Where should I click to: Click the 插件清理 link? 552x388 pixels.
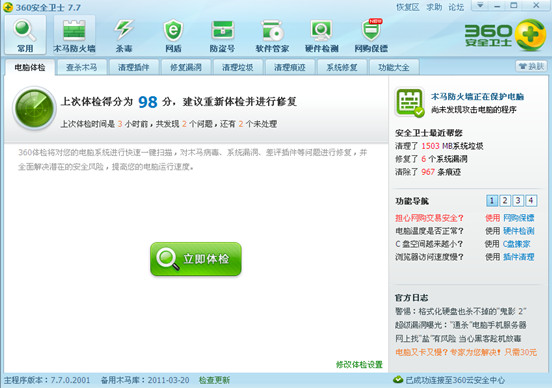519,257
